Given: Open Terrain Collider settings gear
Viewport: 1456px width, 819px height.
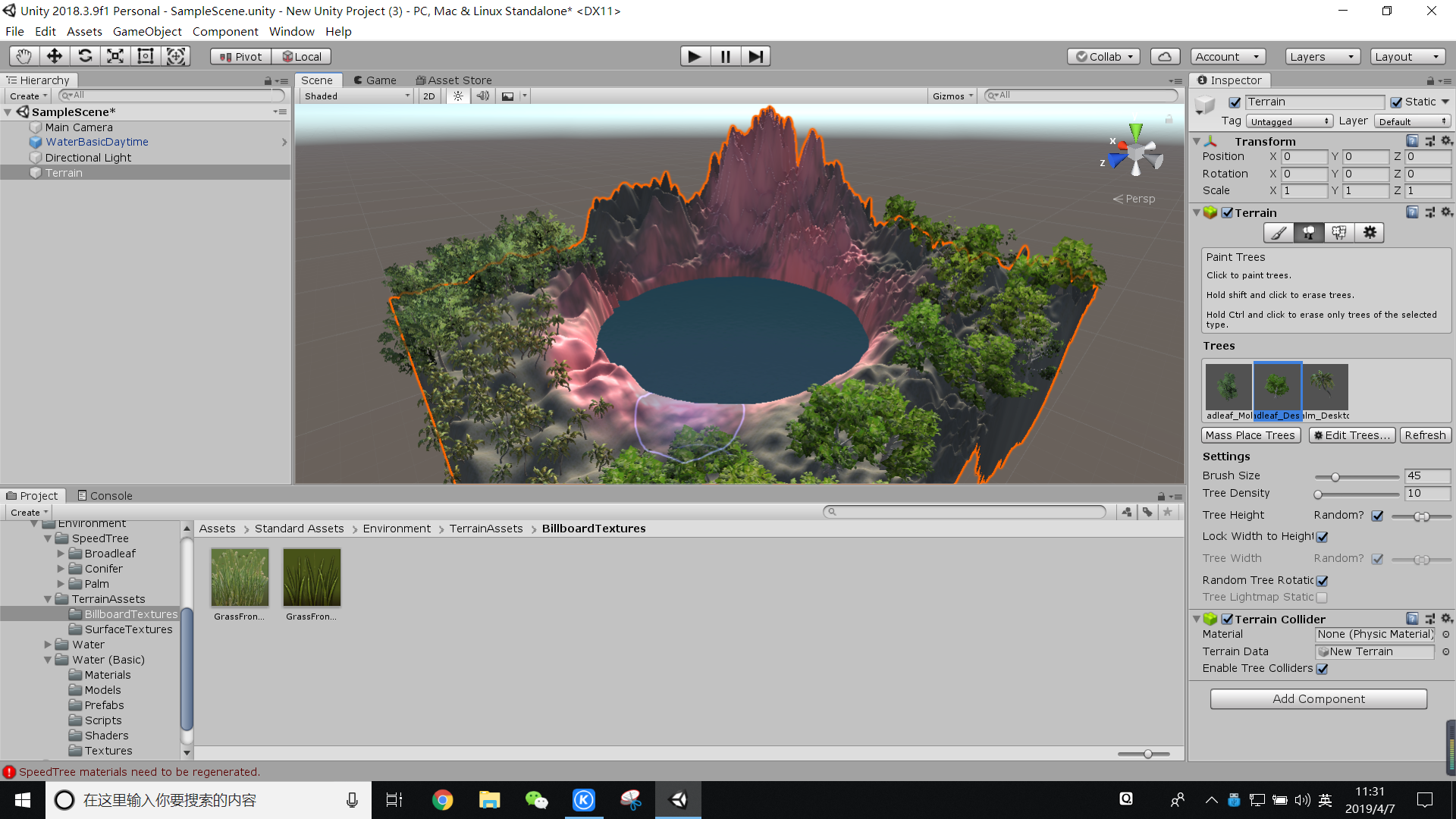Looking at the screenshot, I should coord(1447,619).
